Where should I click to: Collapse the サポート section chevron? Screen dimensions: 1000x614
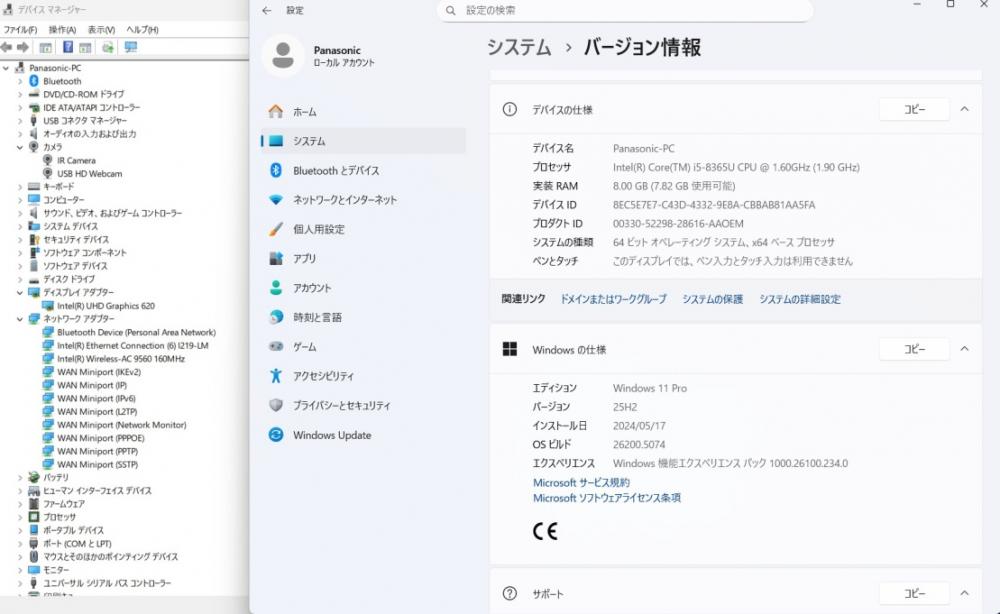click(964, 593)
